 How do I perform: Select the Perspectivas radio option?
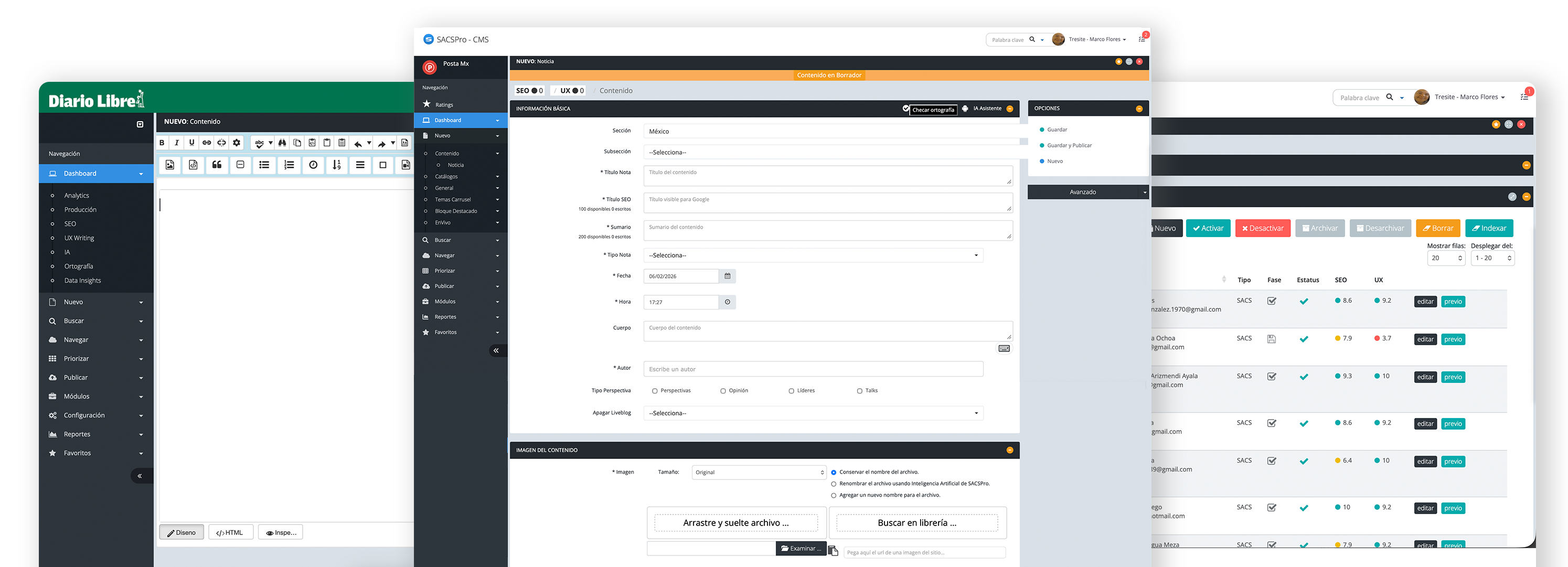[x=655, y=391]
